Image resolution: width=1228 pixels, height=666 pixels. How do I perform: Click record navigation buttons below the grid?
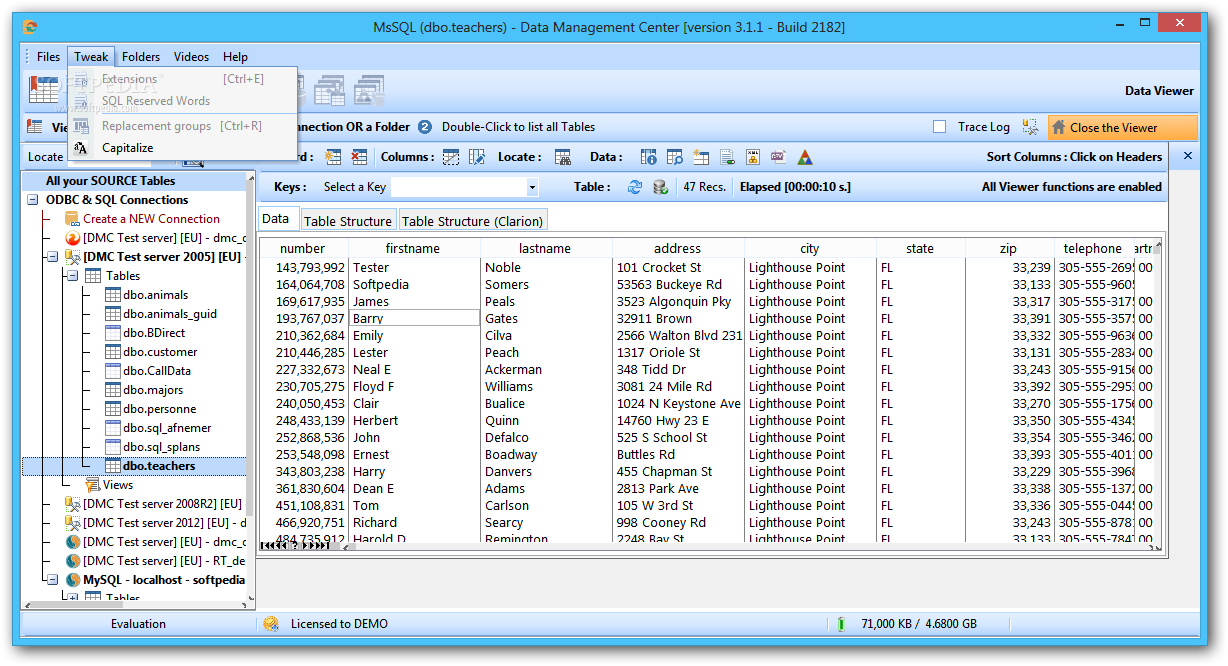(x=295, y=545)
